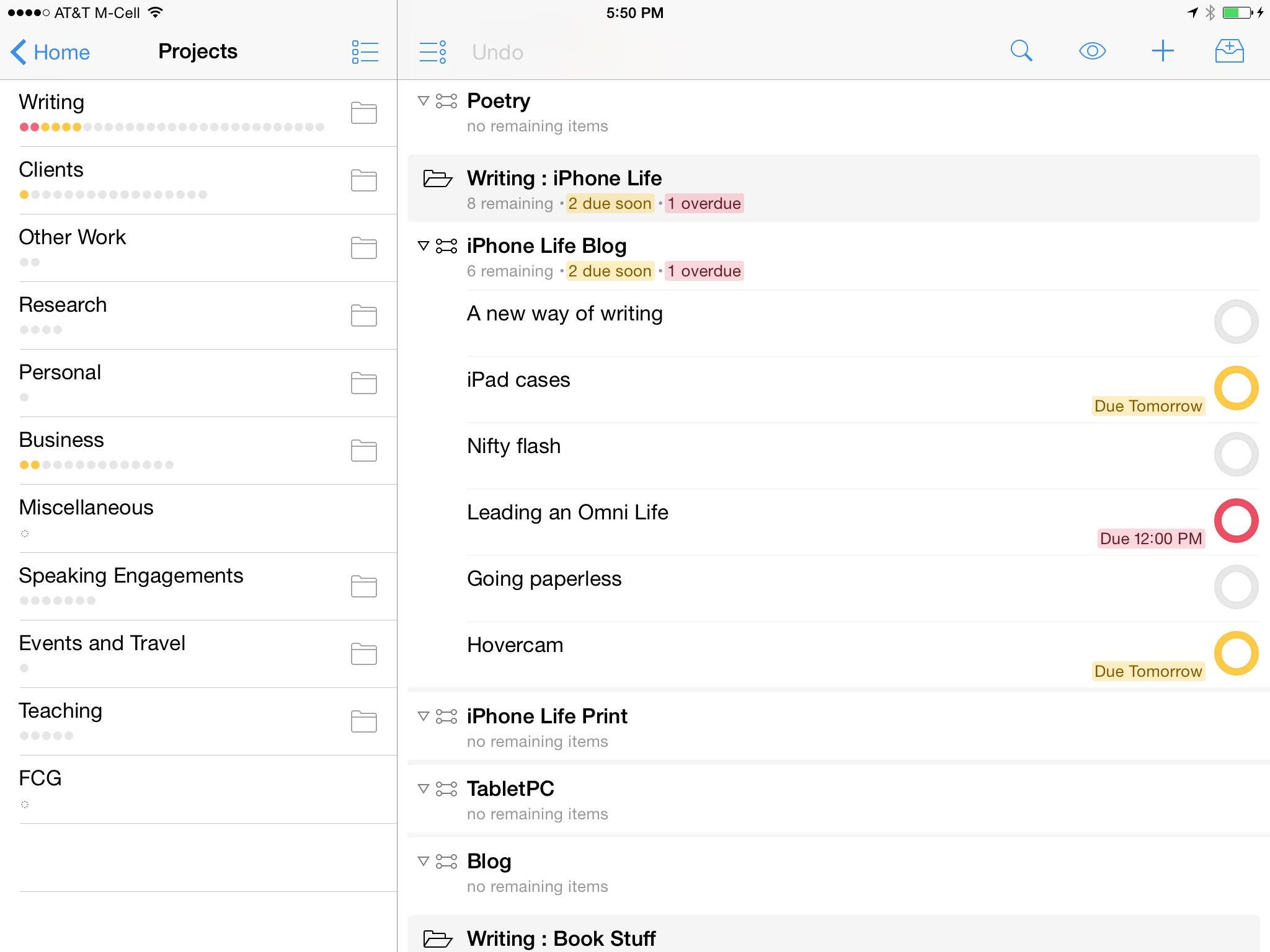The image size is (1270, 952).
Task: Collapse the Blog project triangle
Action: click(424, 862)
